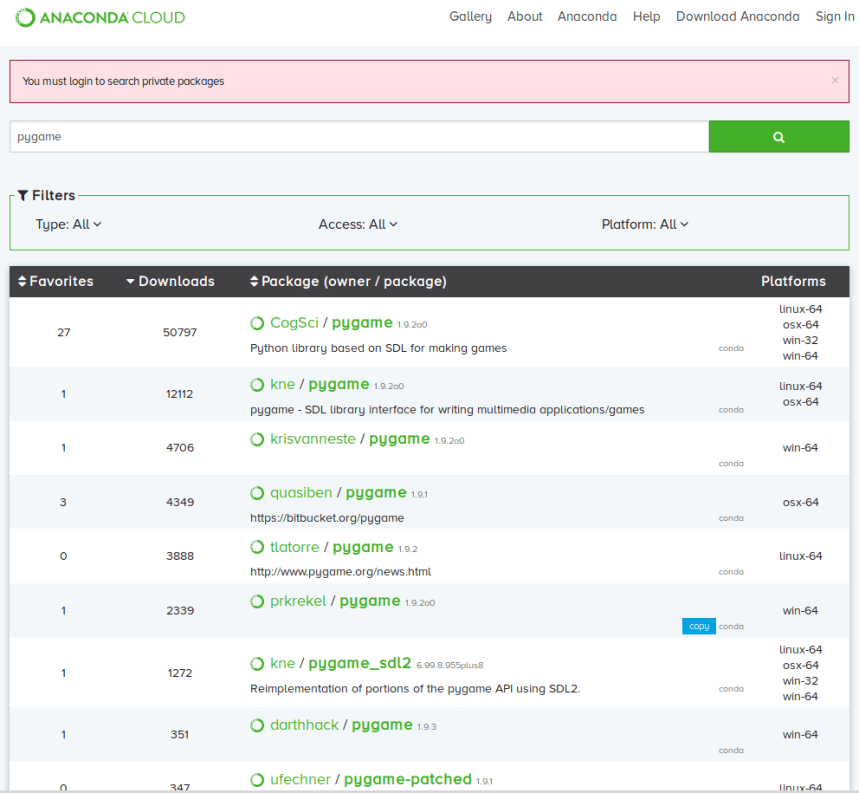Go to the Download Anaconda page

[x=737, y=17]
